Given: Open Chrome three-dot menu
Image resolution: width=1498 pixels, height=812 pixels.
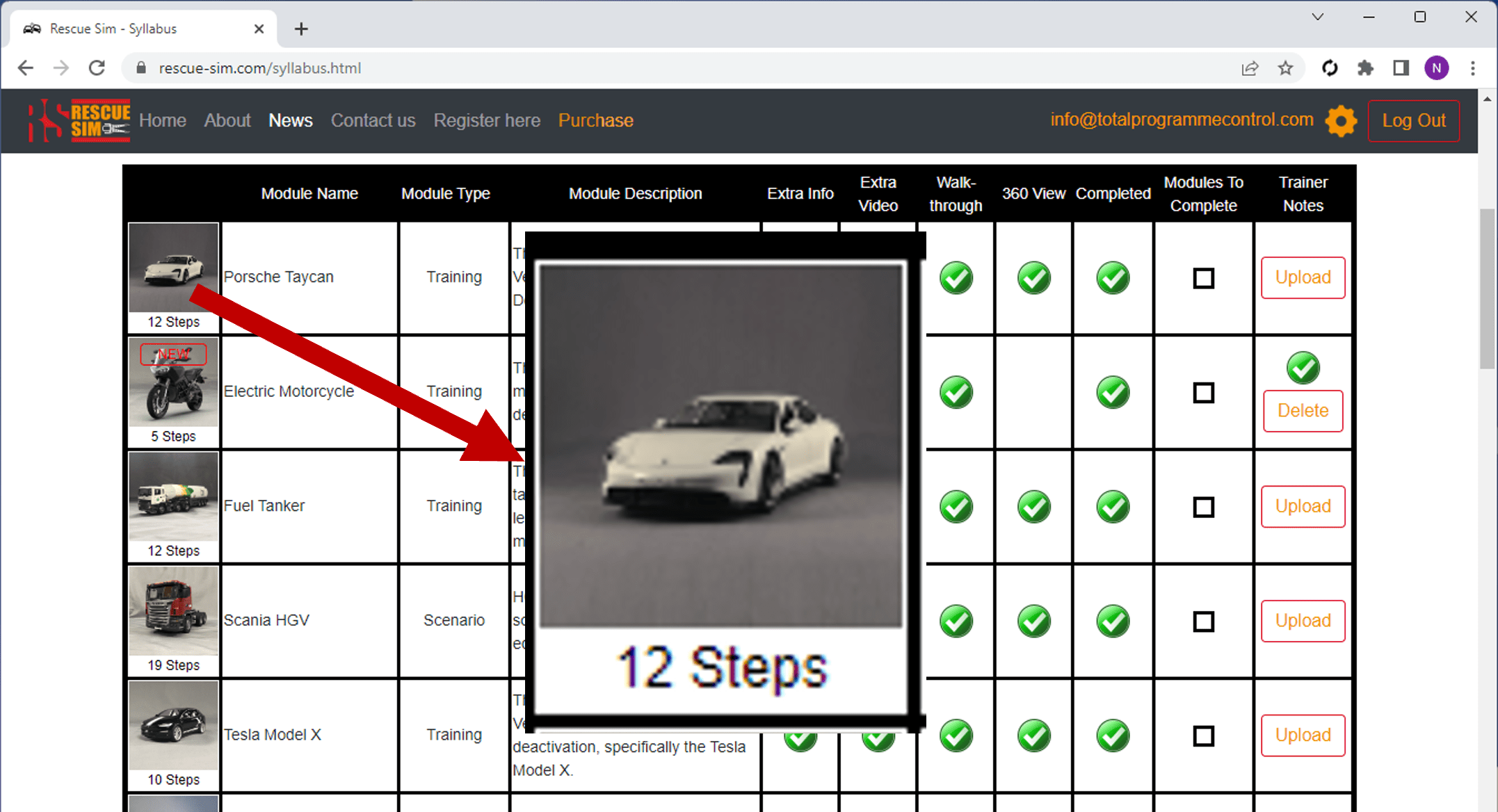Looking at the screenshot, I should click(x=1472, y=68).
